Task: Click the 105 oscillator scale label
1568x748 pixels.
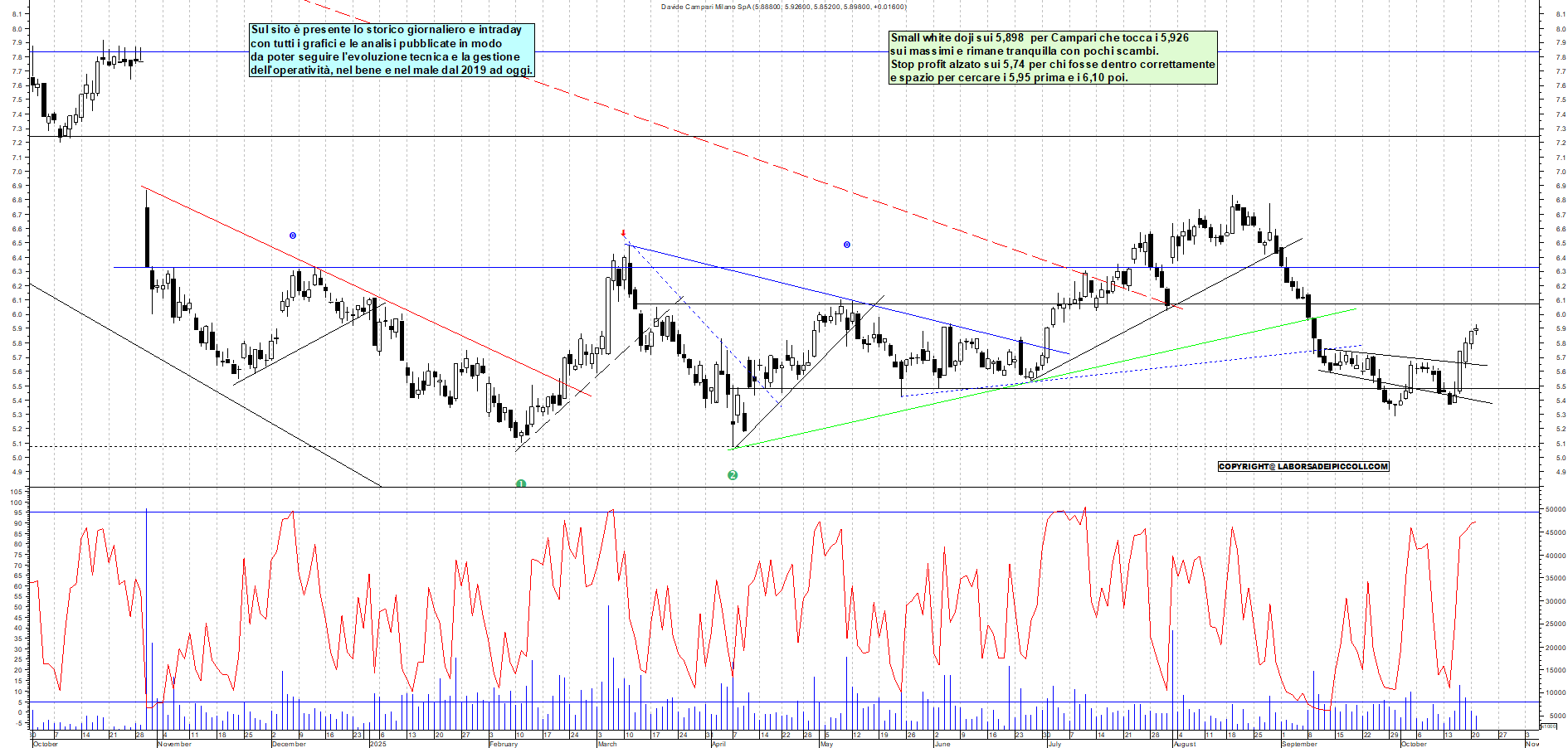Action: pos(16,492)
